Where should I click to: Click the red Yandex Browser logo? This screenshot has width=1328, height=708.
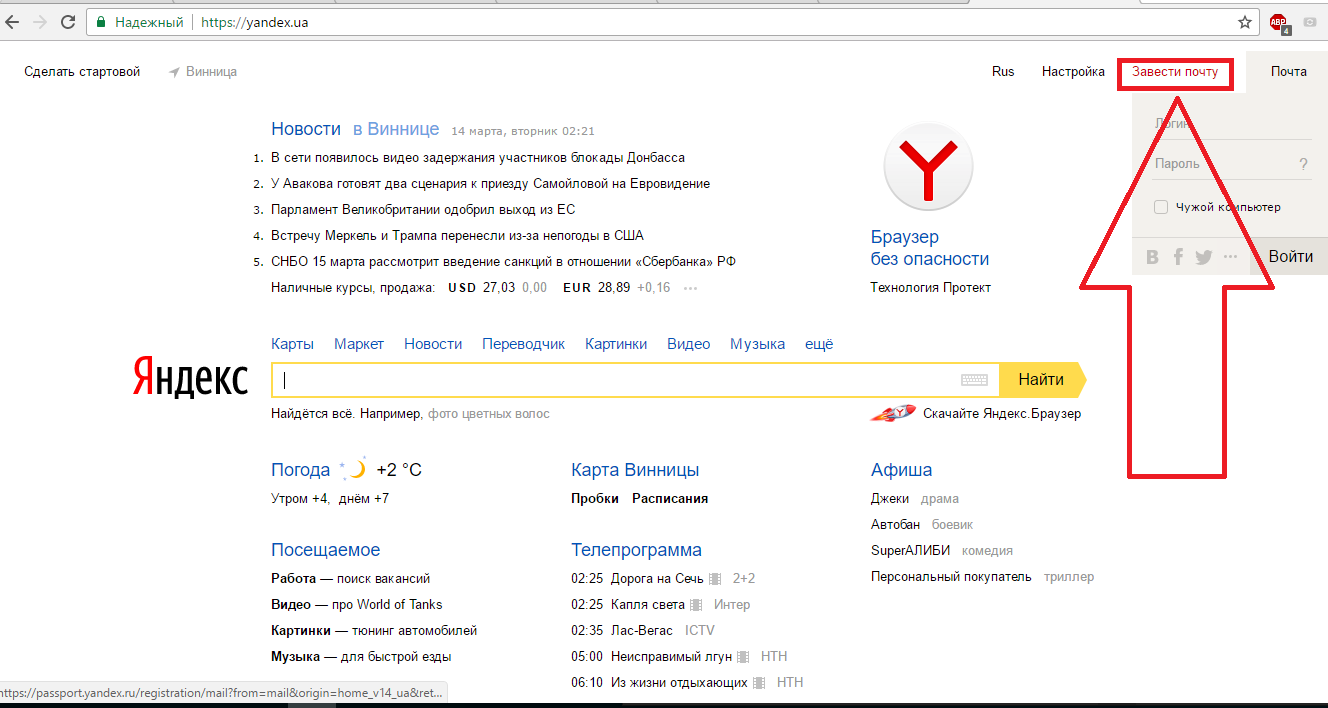coord(929,167)
